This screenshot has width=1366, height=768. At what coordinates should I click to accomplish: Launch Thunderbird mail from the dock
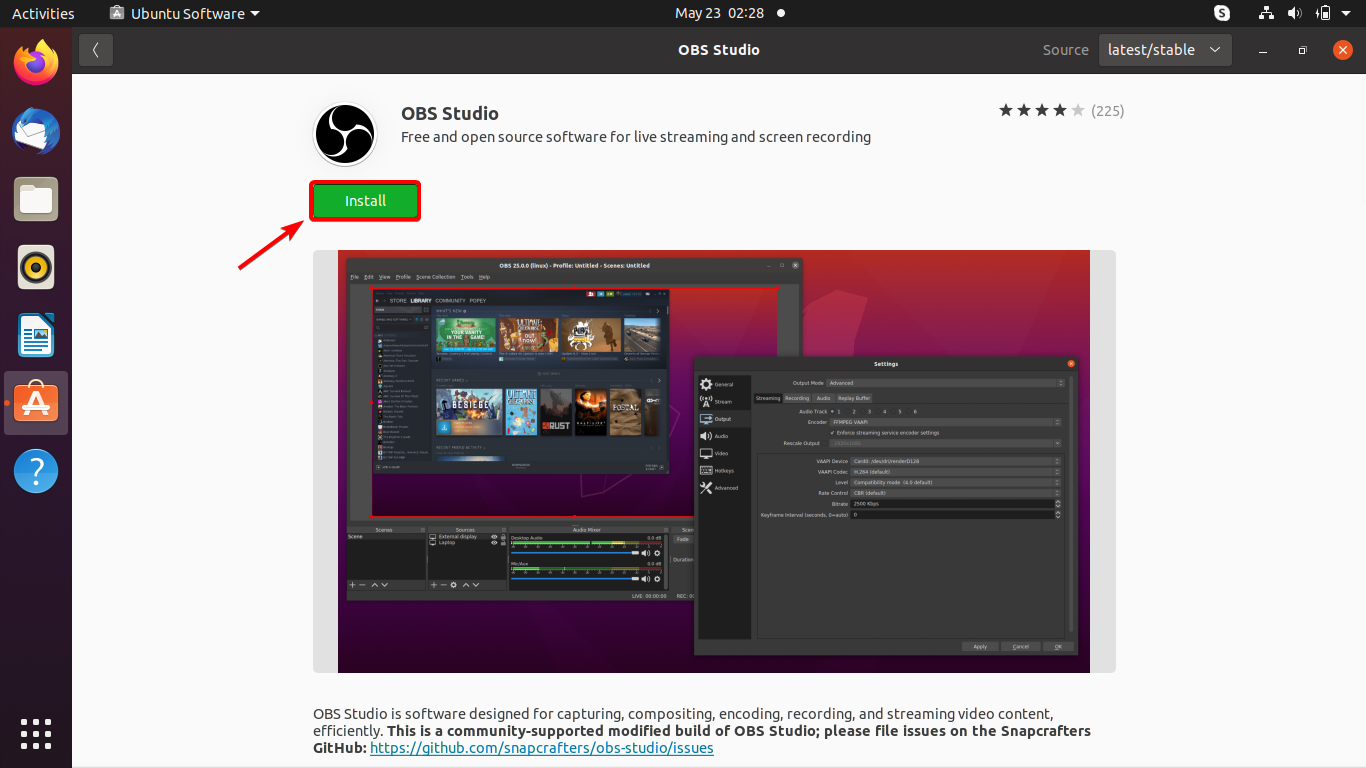[36, 132]
